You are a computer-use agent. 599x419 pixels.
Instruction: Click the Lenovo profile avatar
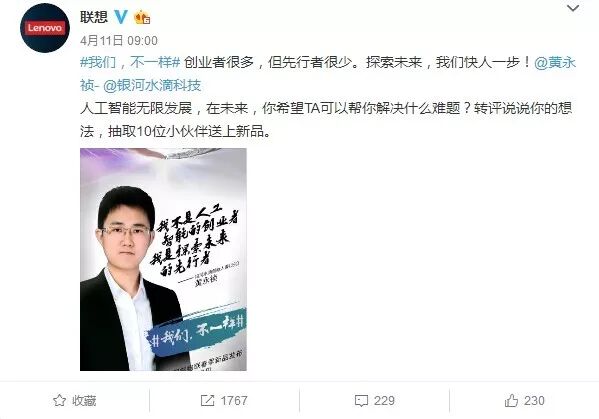(x=45, y=28)
